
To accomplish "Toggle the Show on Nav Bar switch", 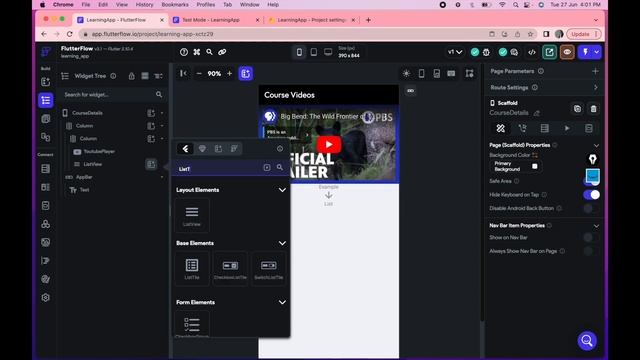I will 591,237.
